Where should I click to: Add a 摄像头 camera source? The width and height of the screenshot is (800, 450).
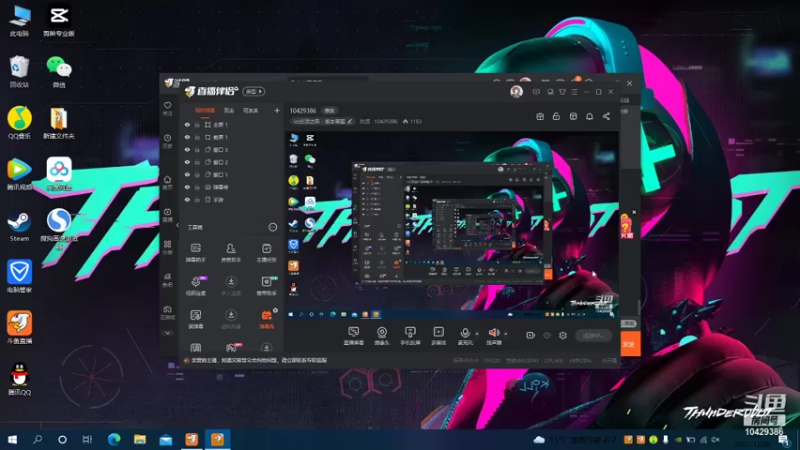[x=382, y=336]
